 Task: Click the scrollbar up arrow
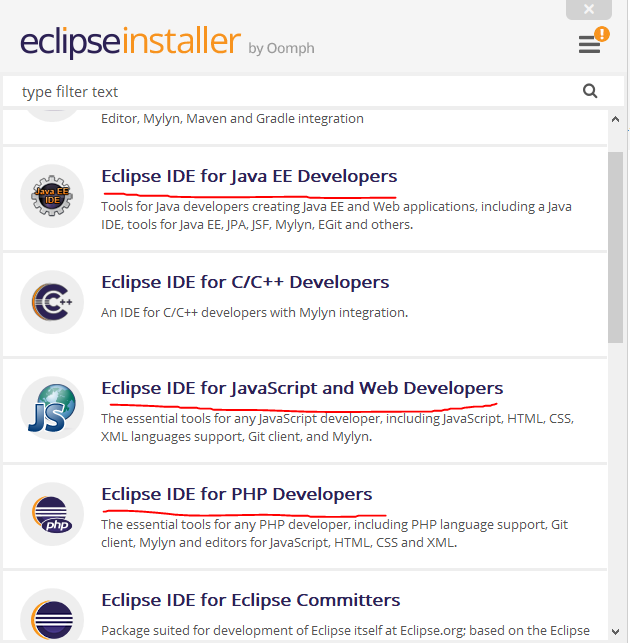pyautogui.click(x=615, y=119)
